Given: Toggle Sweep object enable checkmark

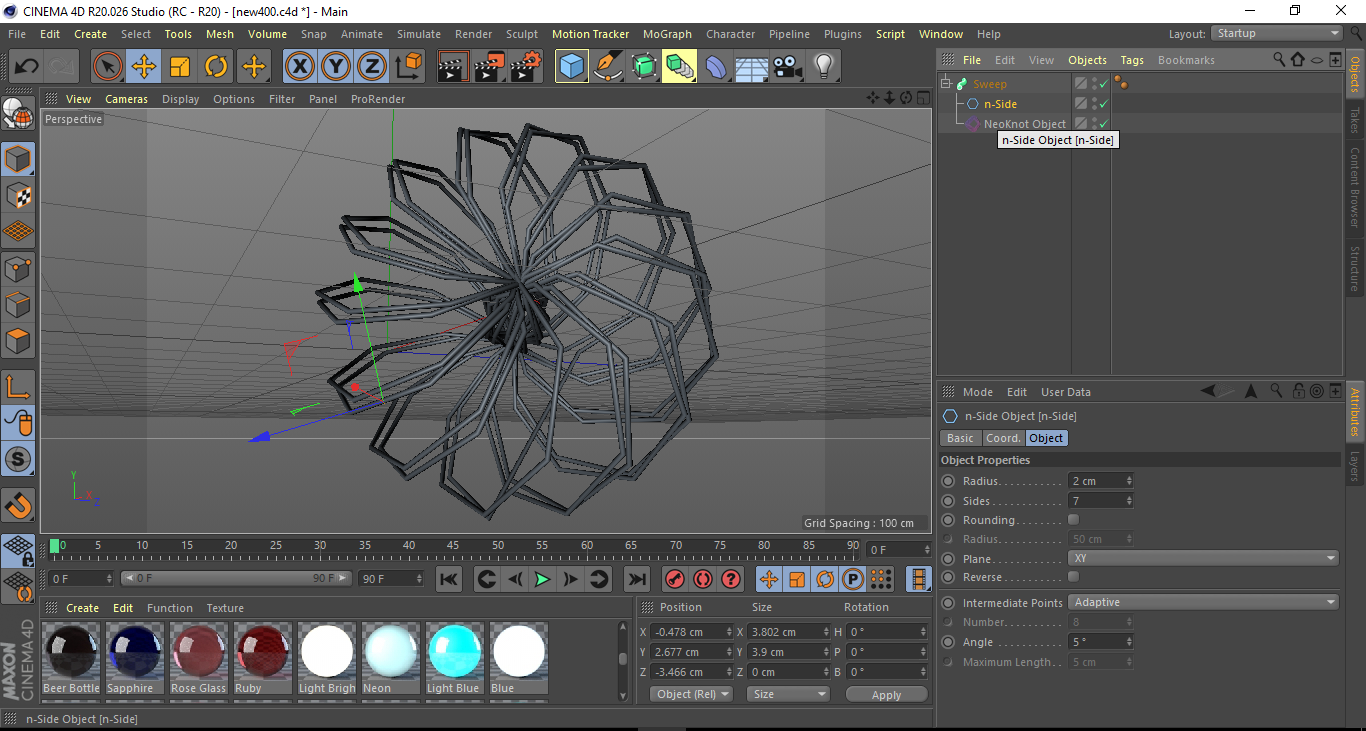Looking at the screenshot, I should (1104, 84).
